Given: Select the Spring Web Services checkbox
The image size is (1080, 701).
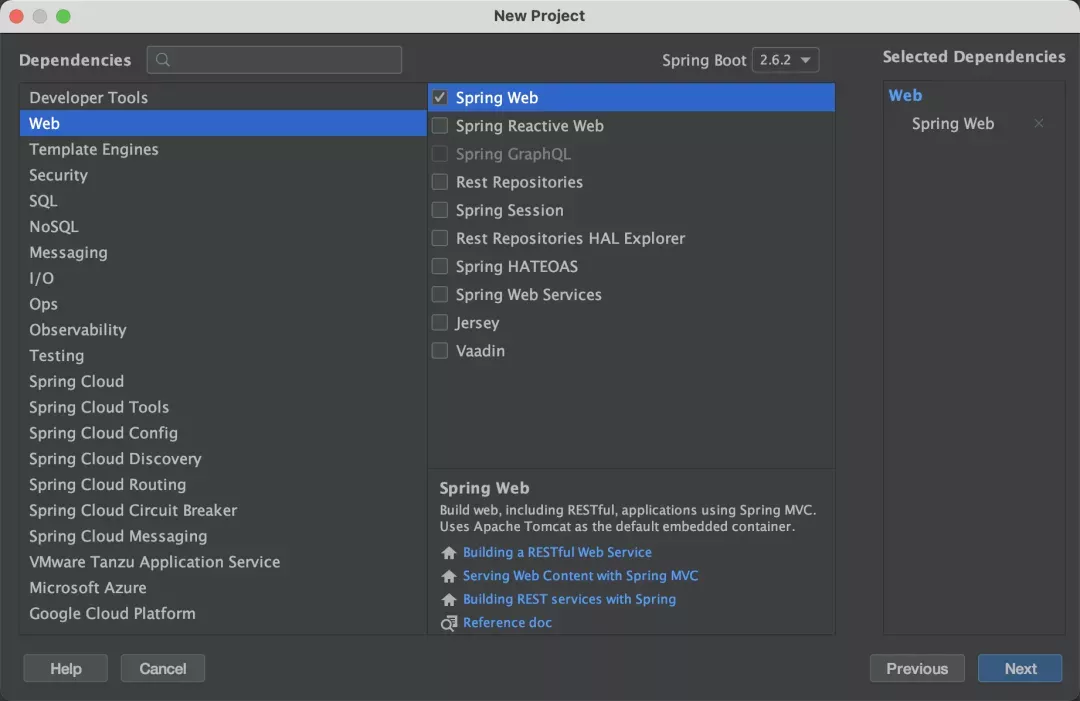Looking at the screenshot, I should pyautogui.click(x=439, y=295).
